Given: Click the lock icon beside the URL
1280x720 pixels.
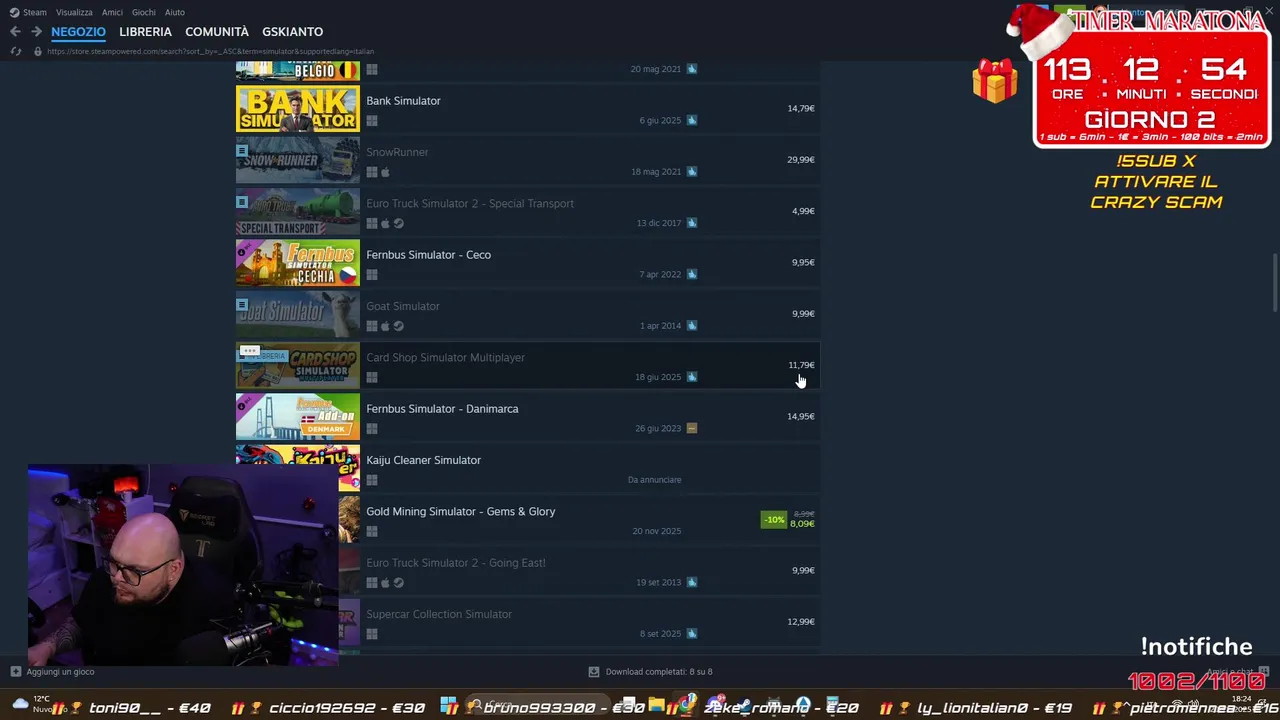Looking at the screenshot, I should [x=38, y=51].
